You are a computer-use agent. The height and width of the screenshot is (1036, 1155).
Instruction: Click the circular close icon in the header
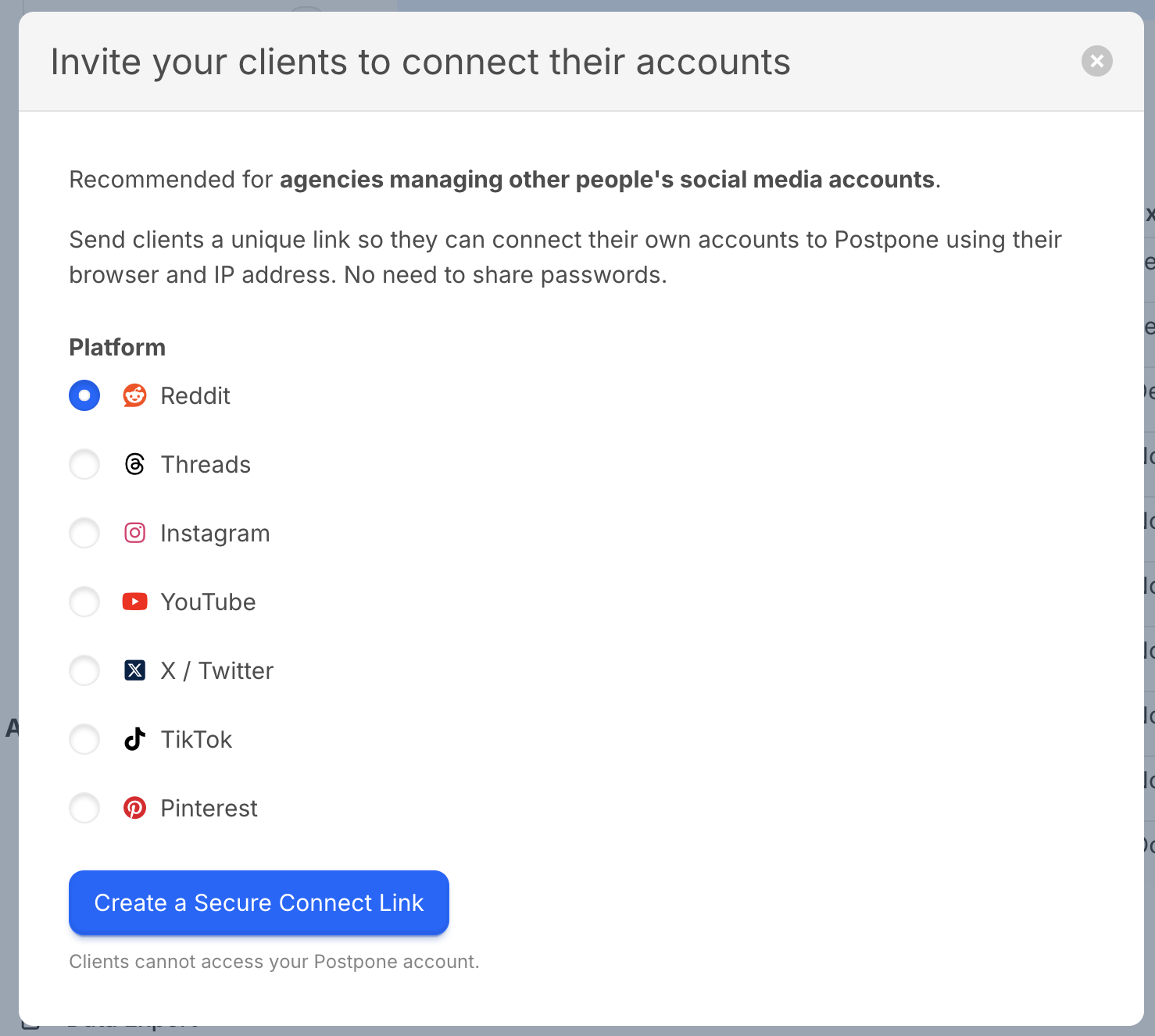1096,61
